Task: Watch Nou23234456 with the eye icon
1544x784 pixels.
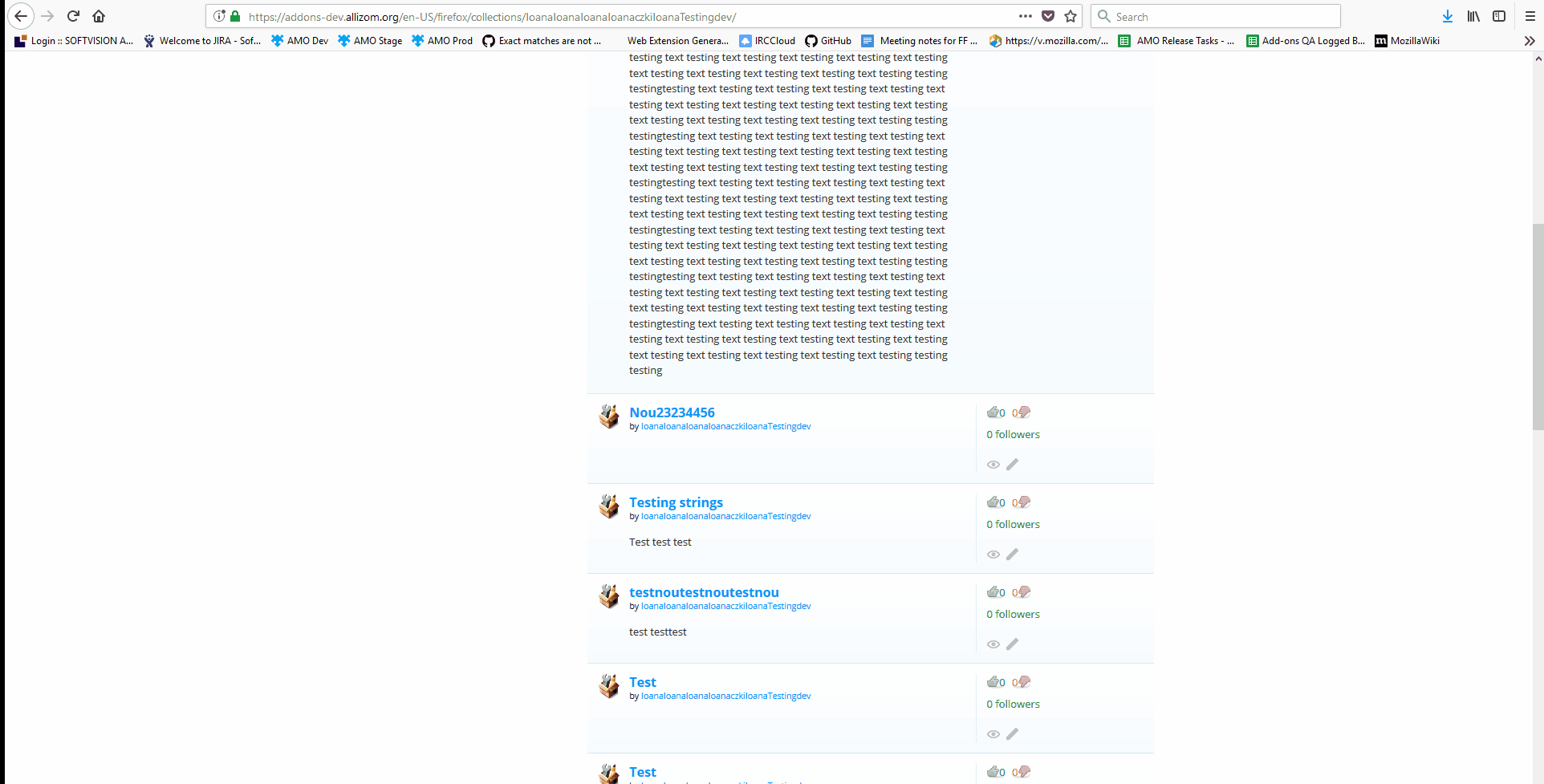Action: pos(993,465)
